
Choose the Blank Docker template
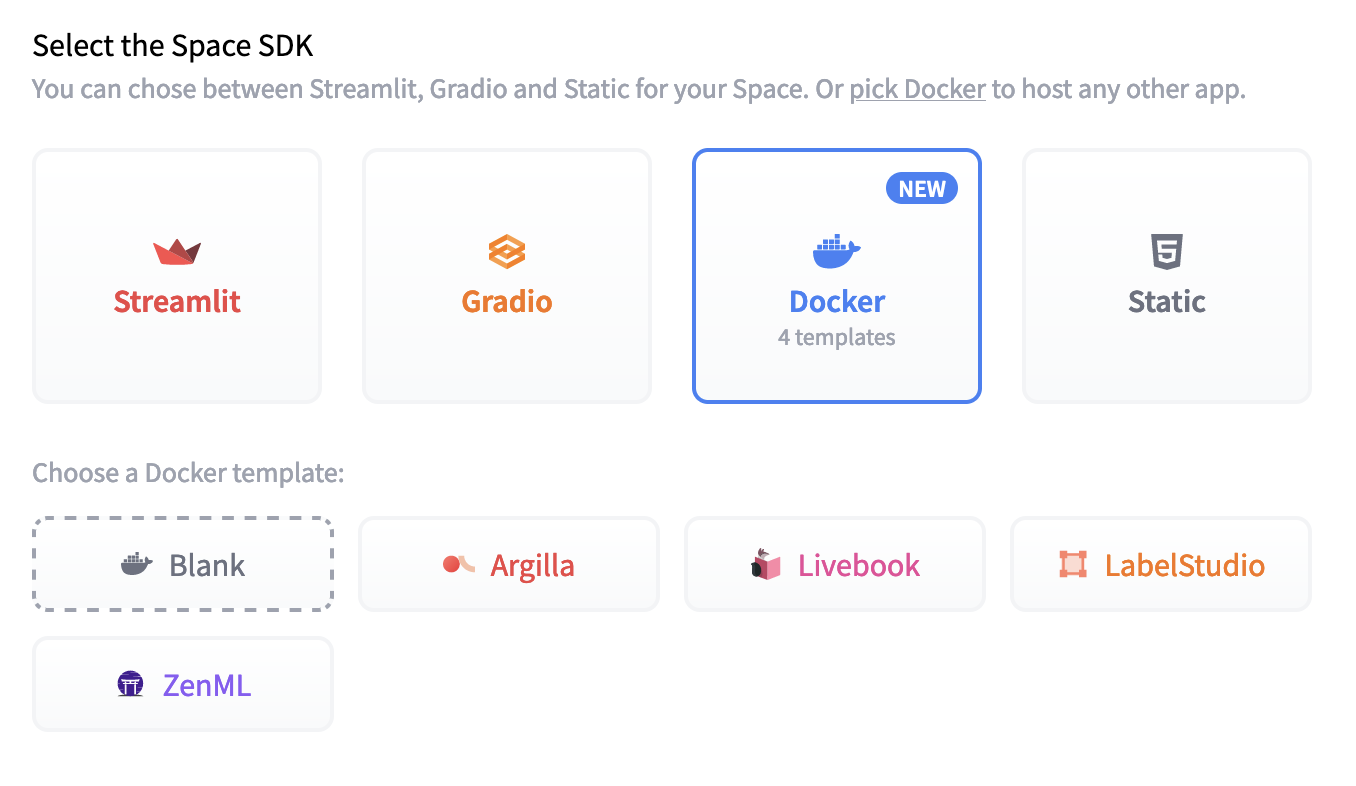click(x=182, y=564)
